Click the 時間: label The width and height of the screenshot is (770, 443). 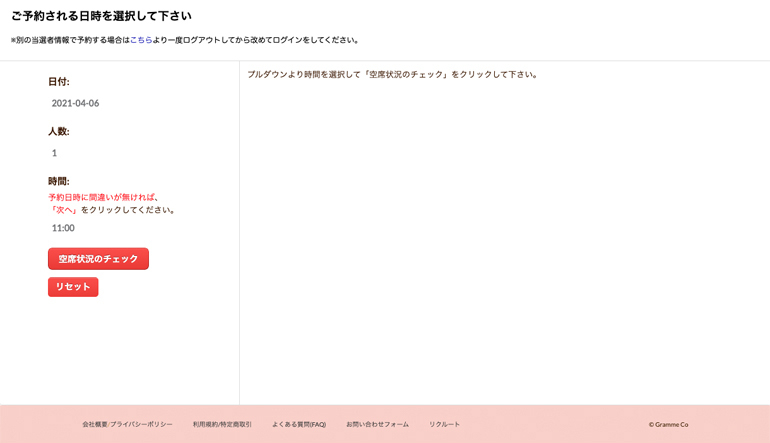[59, 181]
